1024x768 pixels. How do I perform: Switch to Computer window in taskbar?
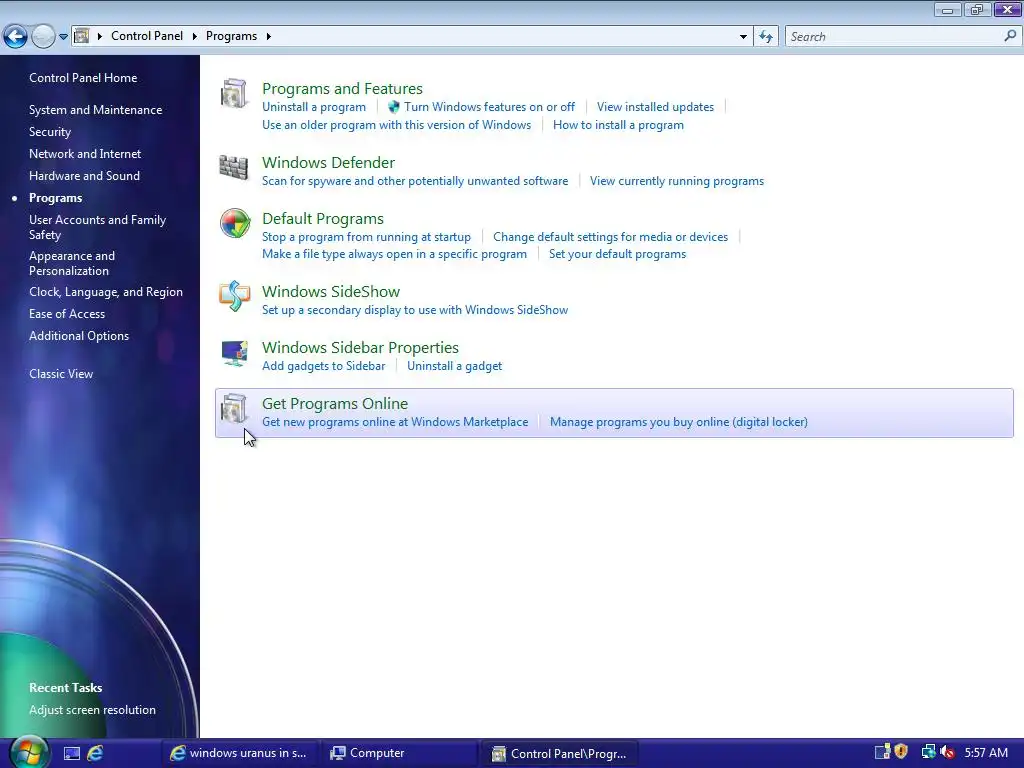pos(399,753)
